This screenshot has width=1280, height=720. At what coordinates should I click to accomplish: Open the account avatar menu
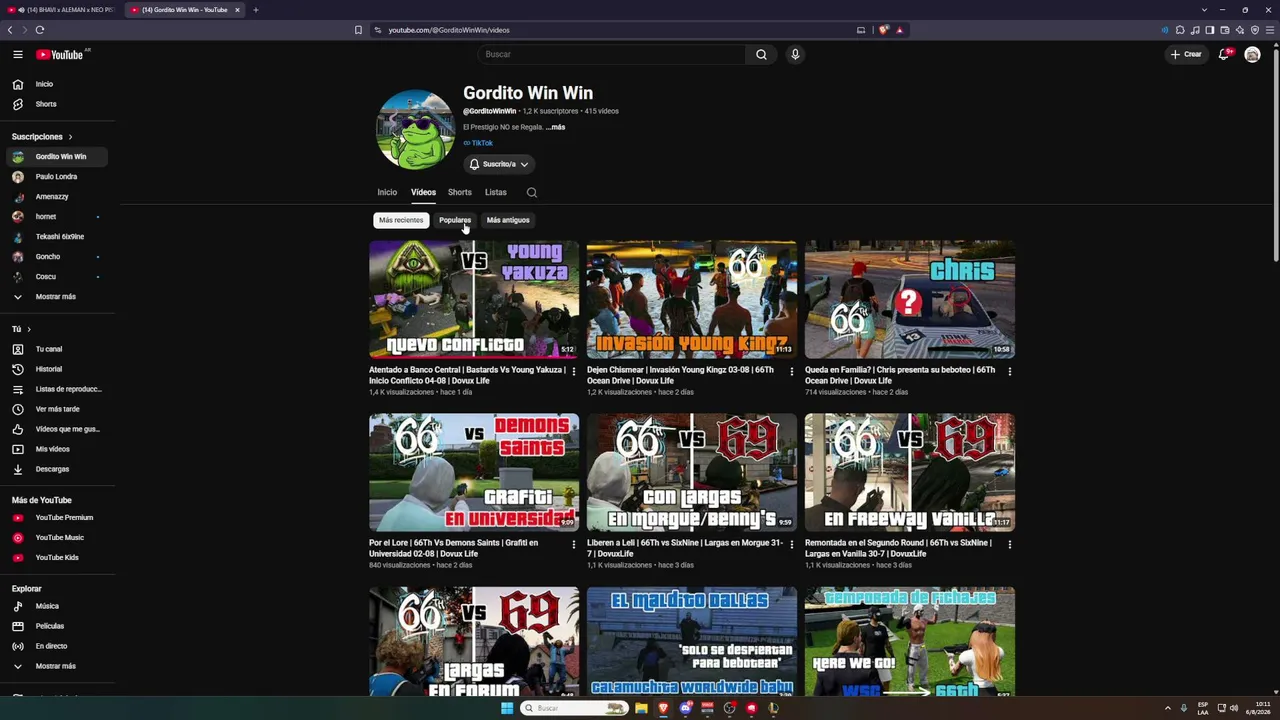pyautogui.click(x=1252, y=54)
